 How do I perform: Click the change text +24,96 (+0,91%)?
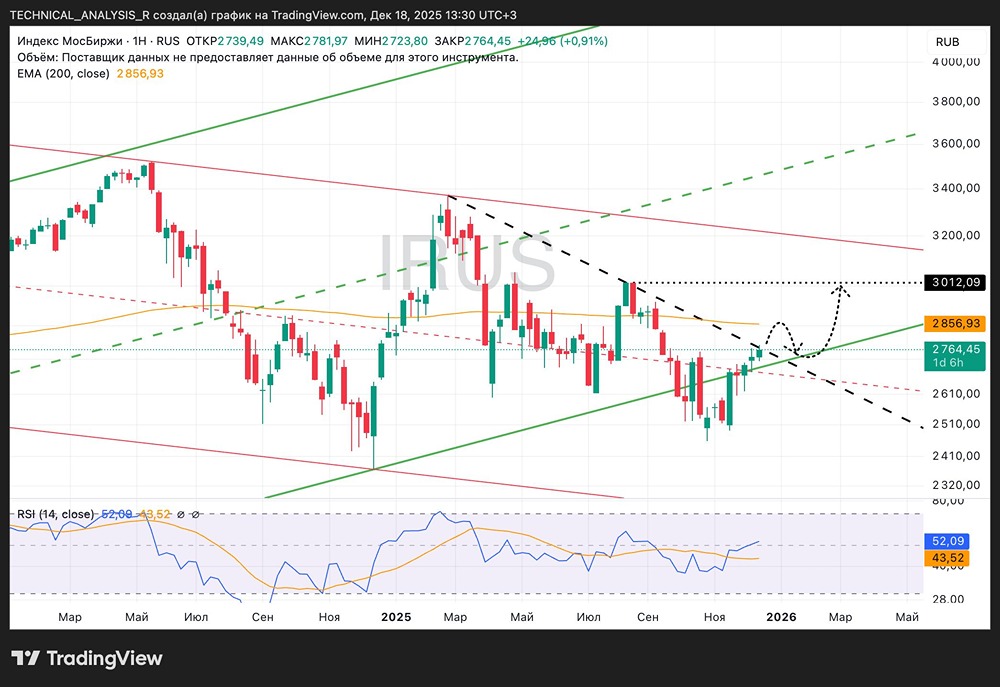point(562,41)
